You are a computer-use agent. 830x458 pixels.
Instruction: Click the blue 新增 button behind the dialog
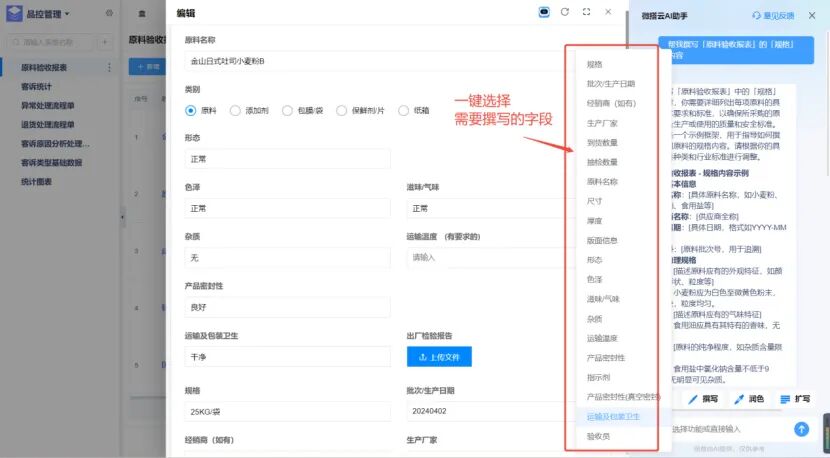point(148,67)
